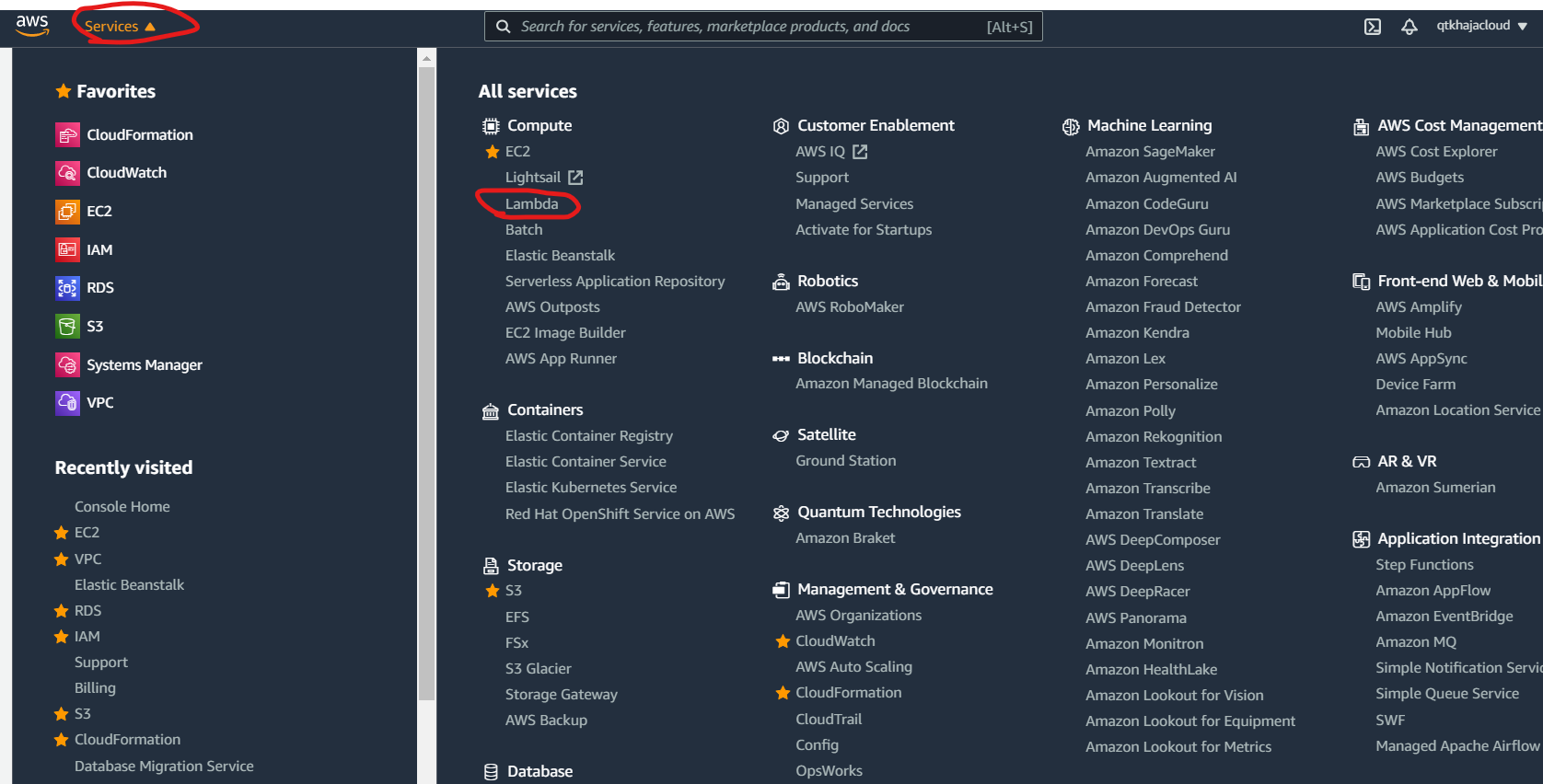The width and height of the screenshot is (1543, 784).
Task: Open Amazon Braket under Quantum Technologies
Action: click(x=845, y=538)
